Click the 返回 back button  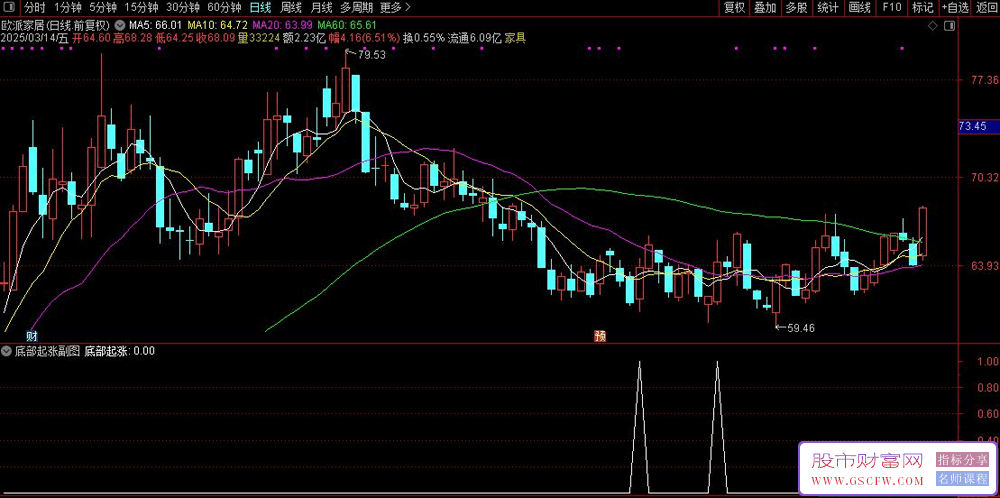tap(986, 8)
